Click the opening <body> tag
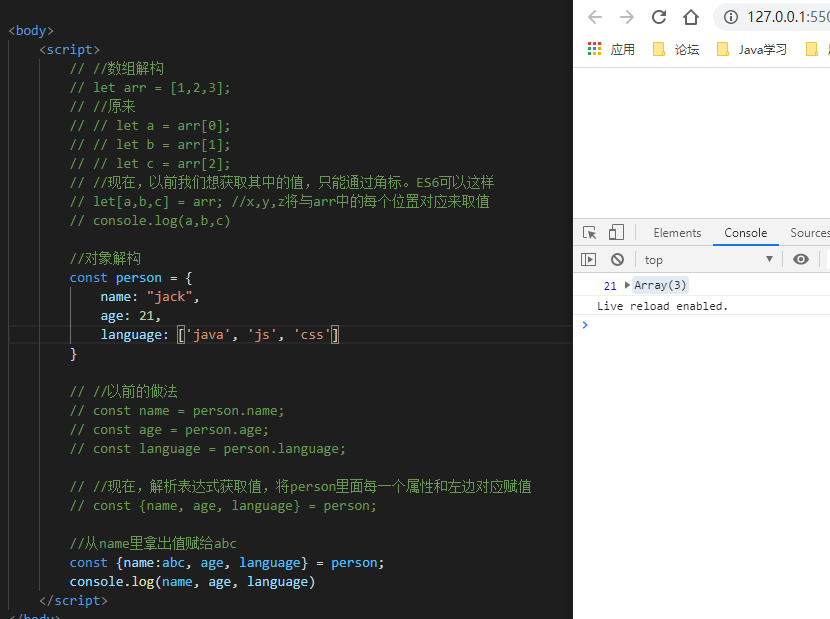830x619 pixels. (31, 30)
